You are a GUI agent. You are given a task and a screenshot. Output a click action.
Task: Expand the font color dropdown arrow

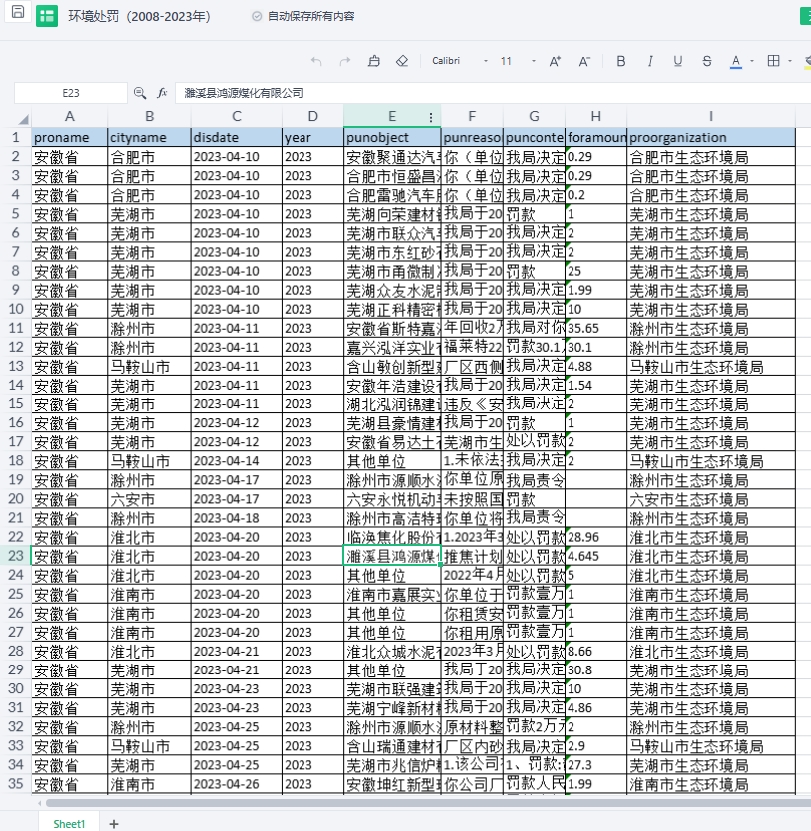tap(751, 61)
